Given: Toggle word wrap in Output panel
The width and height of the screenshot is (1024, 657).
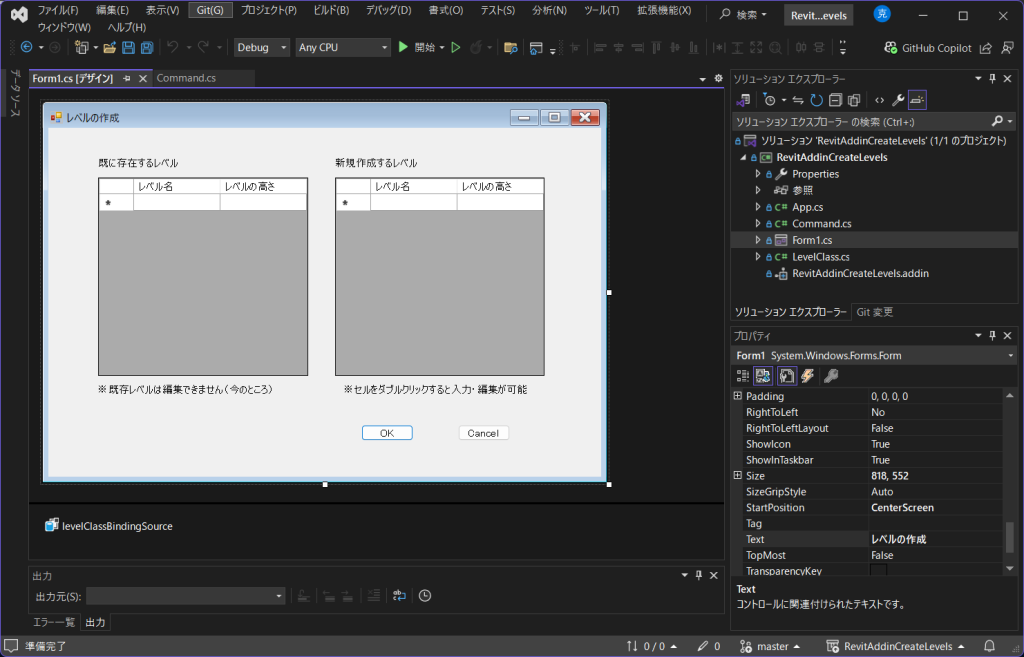Looking at the screenshot, I should pyautogui.click(x=399, y=596).
